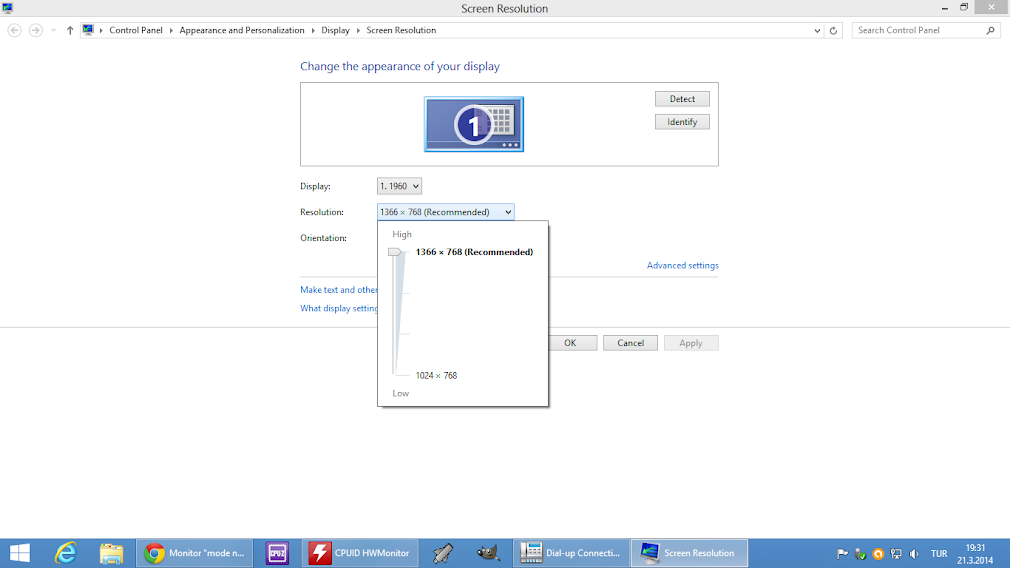Viewport: 1010px width, 568px height.
Task: Click the Forward navigation arrow
Action: coord(36,30)
